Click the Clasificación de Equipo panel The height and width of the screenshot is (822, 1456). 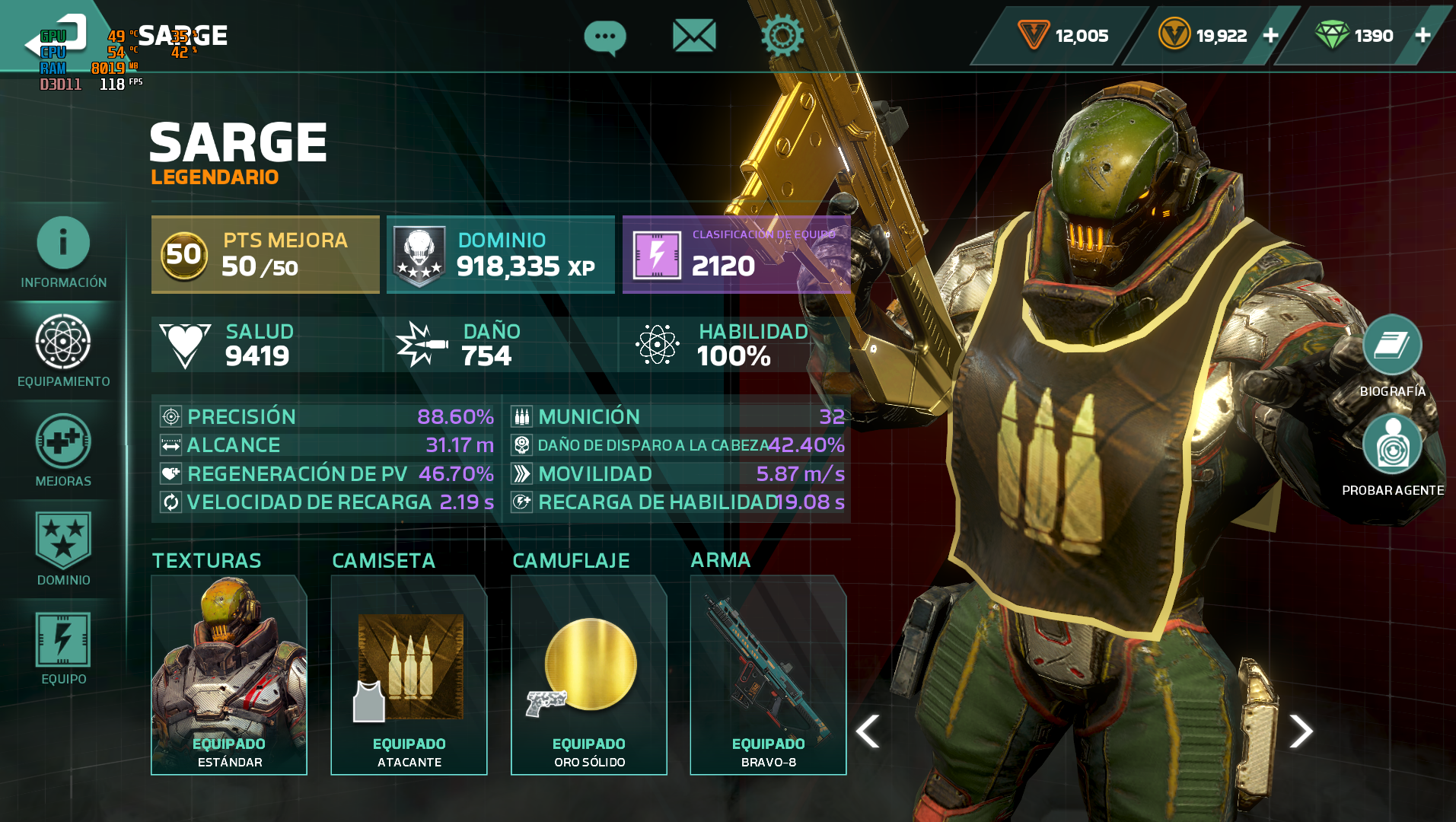[x=736, y=254]
